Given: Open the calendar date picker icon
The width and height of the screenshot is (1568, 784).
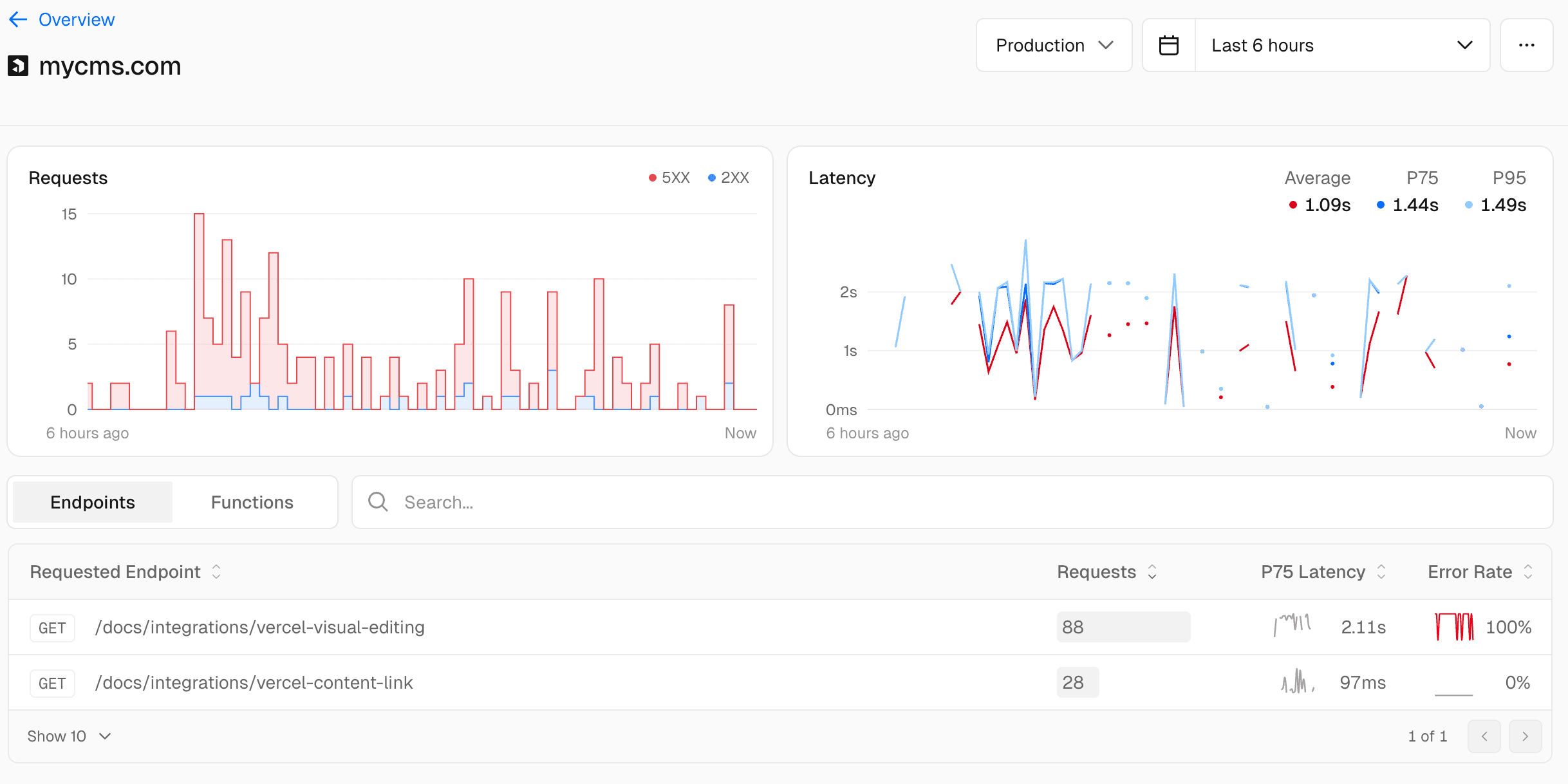Looking at the screenshot, I should (1168, 46).
